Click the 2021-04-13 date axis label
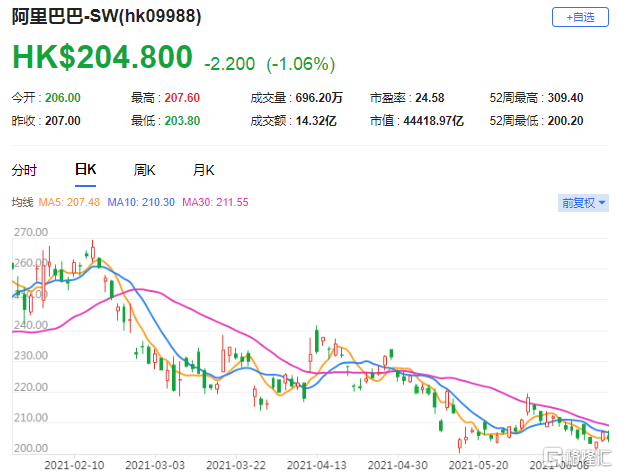Image resolution: width=618 pixels, height=474 pixels. pyautogui.click(x=316, y=465)
